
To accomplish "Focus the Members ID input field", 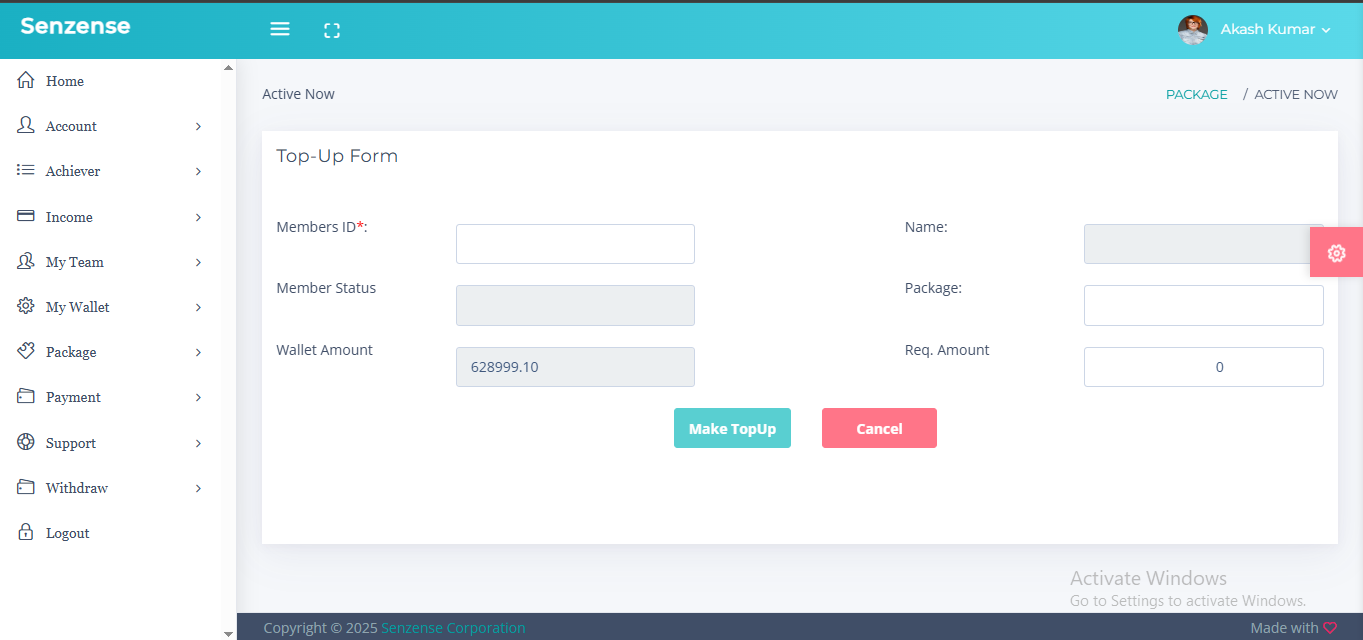I will pyautogui.click(x=575, y=244).
